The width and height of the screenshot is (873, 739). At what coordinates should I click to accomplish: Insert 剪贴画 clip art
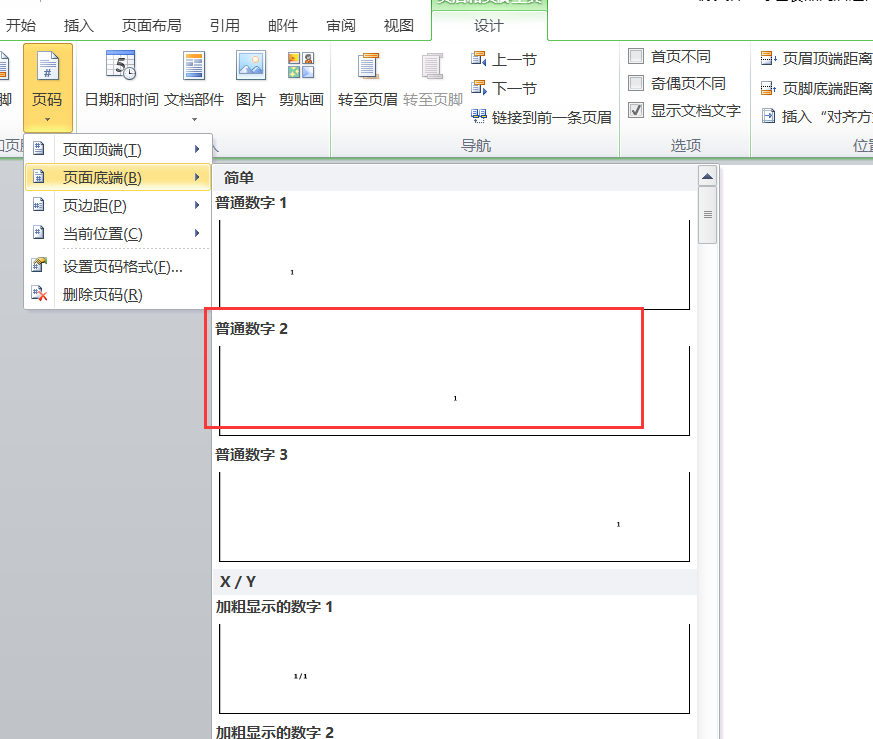(x=301, y=79)
